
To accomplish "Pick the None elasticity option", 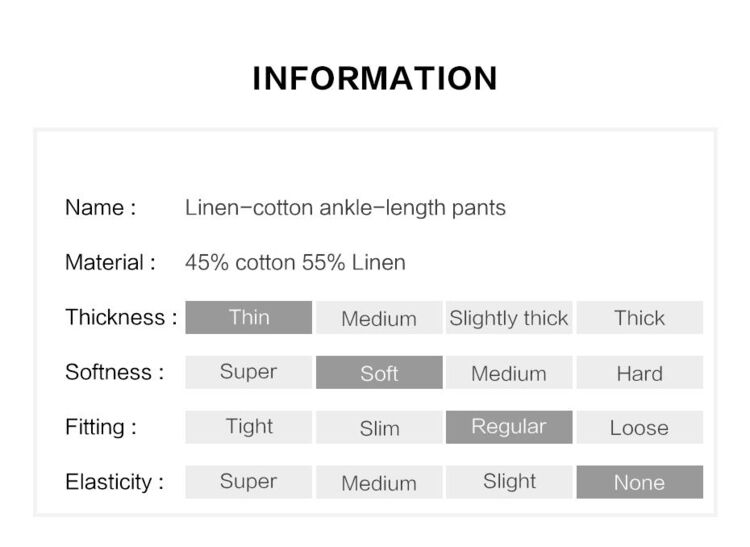I will coord(640,482).
